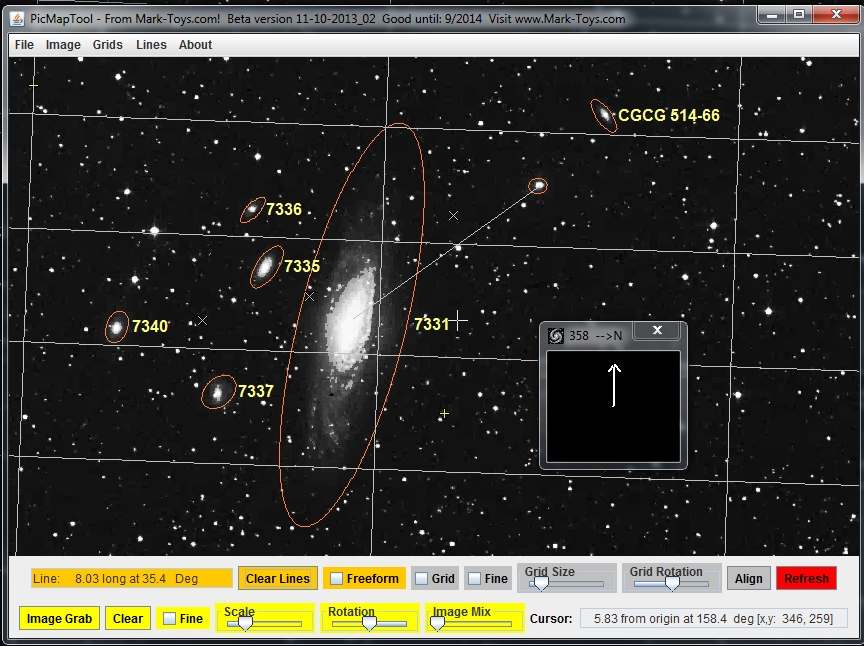Open the Image menu
The height and width of the screenshot is (646, 864).
point(63,45)
